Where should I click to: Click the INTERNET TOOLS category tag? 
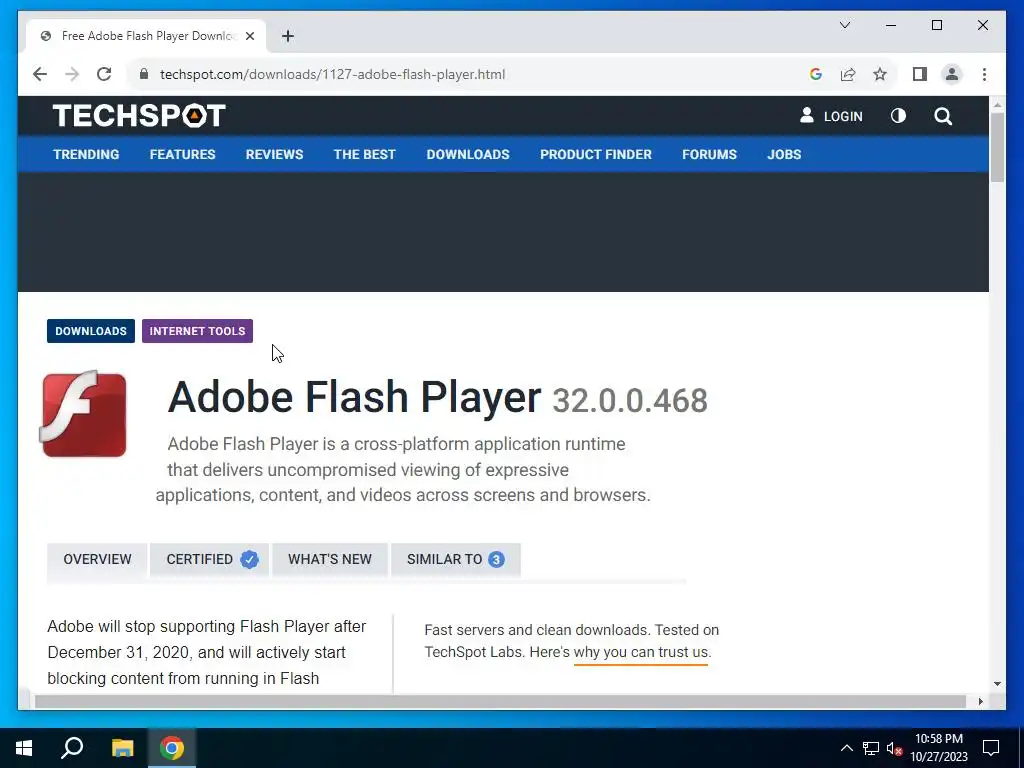click(x=197, y=331)
